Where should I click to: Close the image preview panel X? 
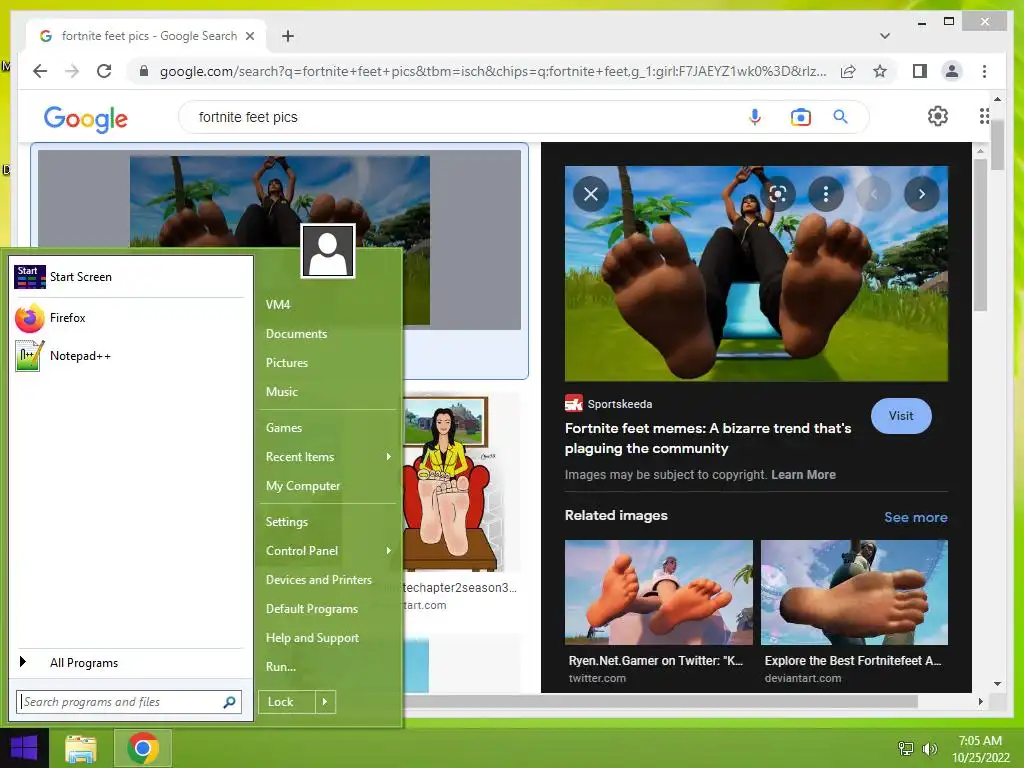point(591,194)
